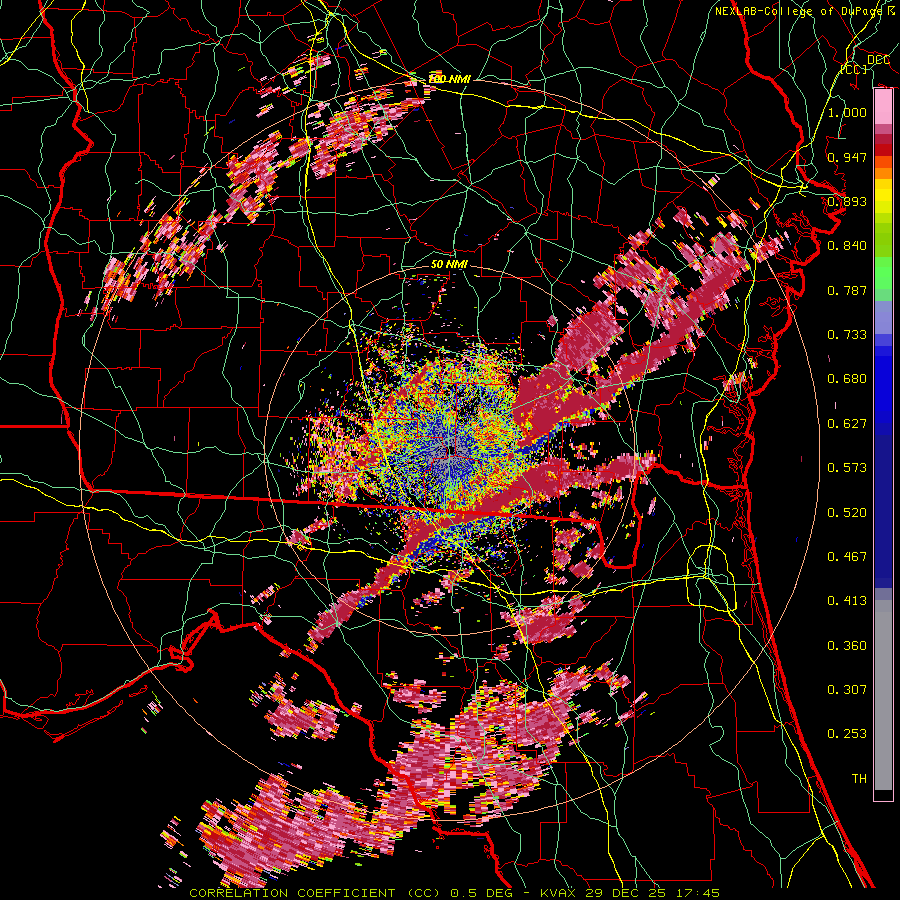Select the 0.307 scale value
Viewport: 900px width, 900px height.
click(x=847, y=690)
